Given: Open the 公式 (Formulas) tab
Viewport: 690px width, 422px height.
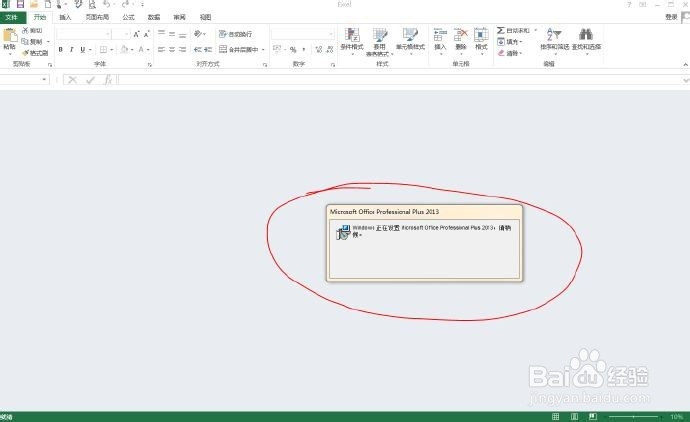Looking at the screenshot, I should coord(128,17).
